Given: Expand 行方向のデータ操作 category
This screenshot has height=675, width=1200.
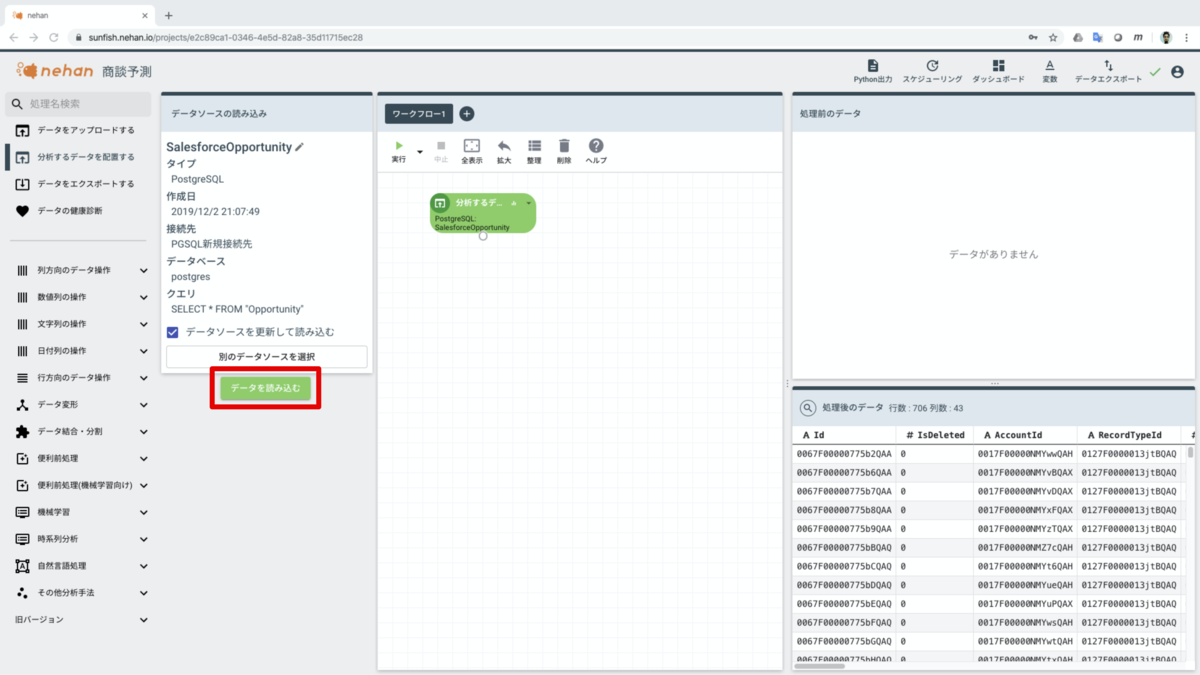Looking at the screenshot, I should pos(80,378).
